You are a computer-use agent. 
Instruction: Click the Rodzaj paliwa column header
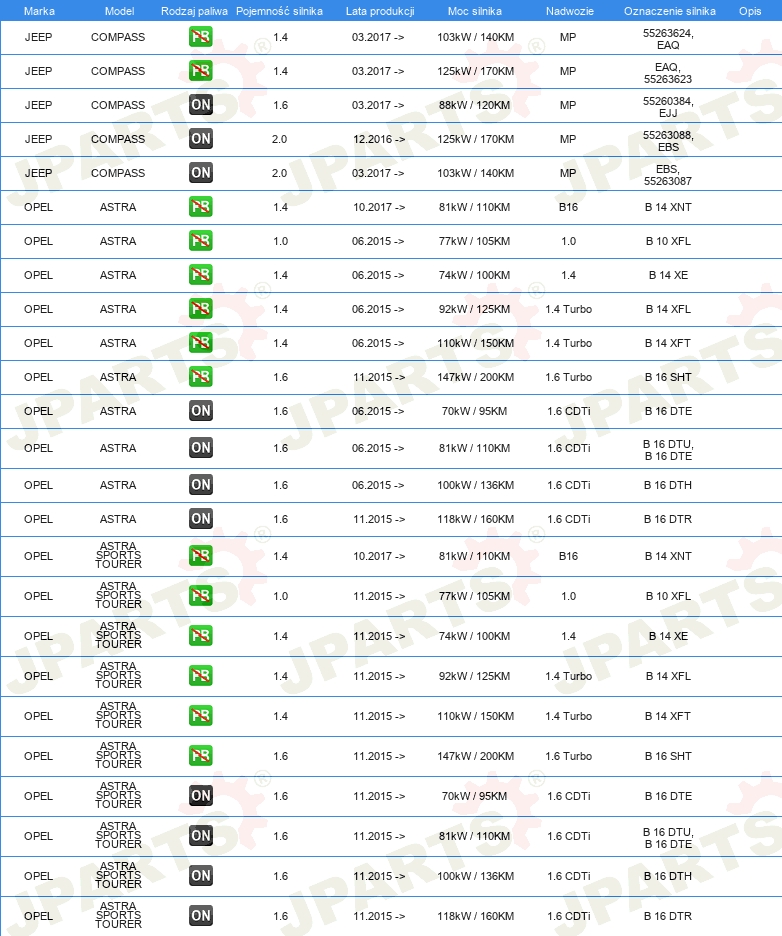pos(194,11)
